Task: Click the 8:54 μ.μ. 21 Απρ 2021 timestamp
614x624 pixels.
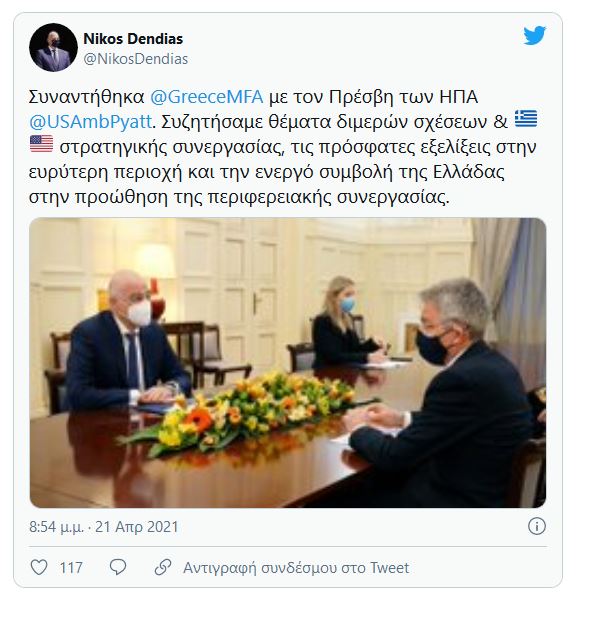Action: coord(103,526)
